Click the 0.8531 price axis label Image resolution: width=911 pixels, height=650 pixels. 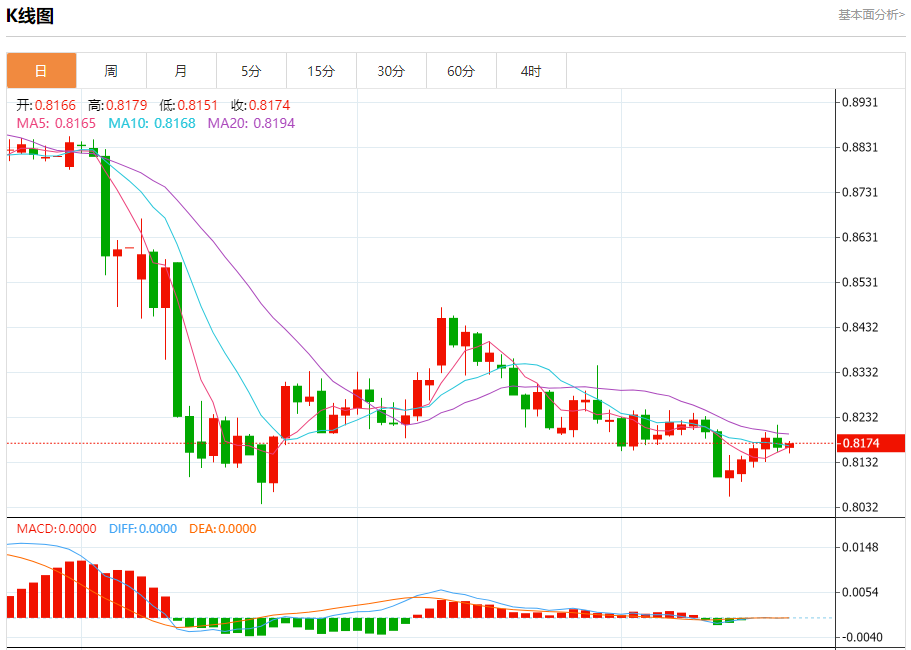[860, 282]
